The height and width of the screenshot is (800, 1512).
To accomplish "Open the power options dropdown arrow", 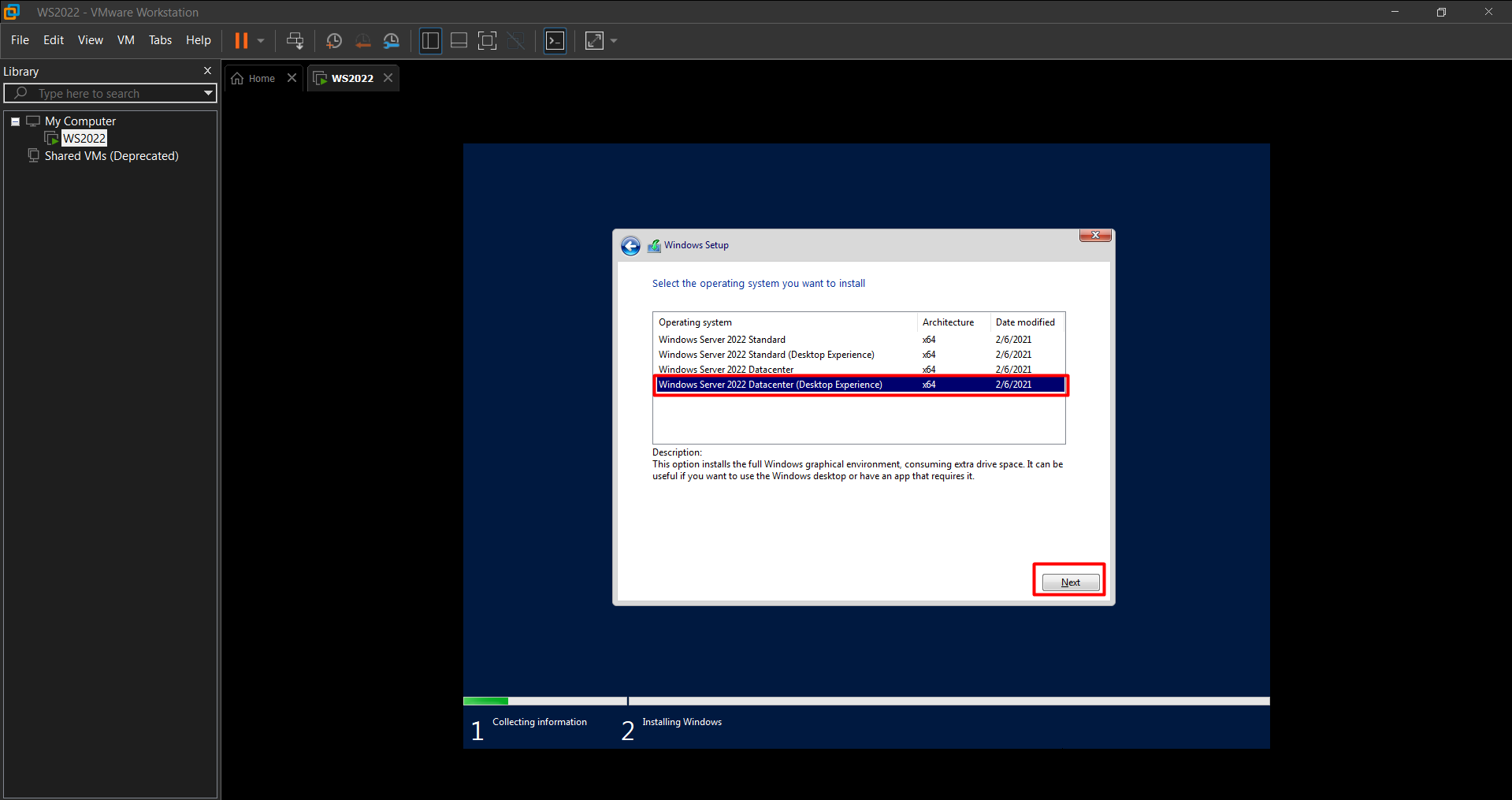I will point(261,40).
